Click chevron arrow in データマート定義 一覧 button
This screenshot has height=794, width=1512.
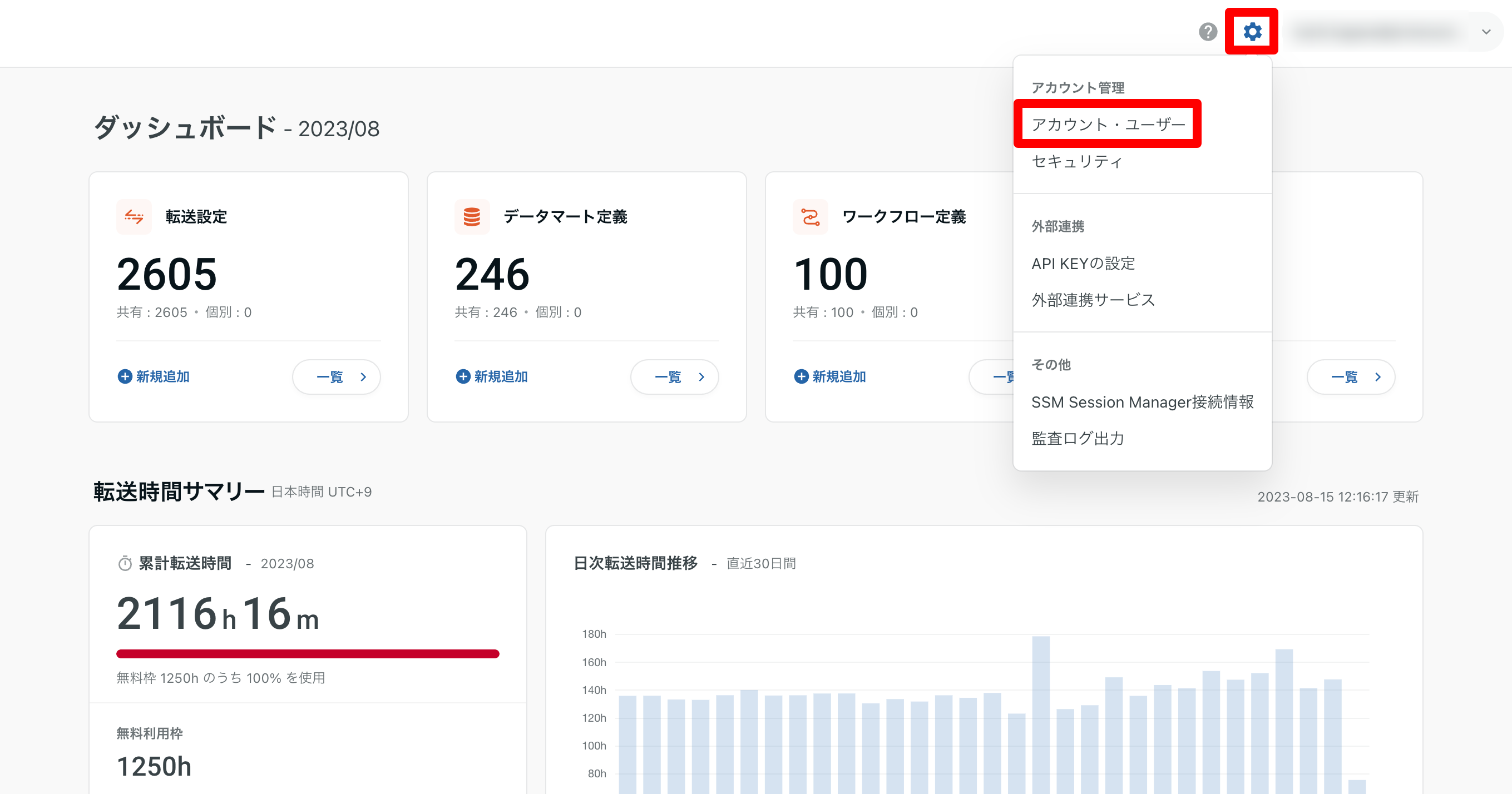[x=701, y=377]
